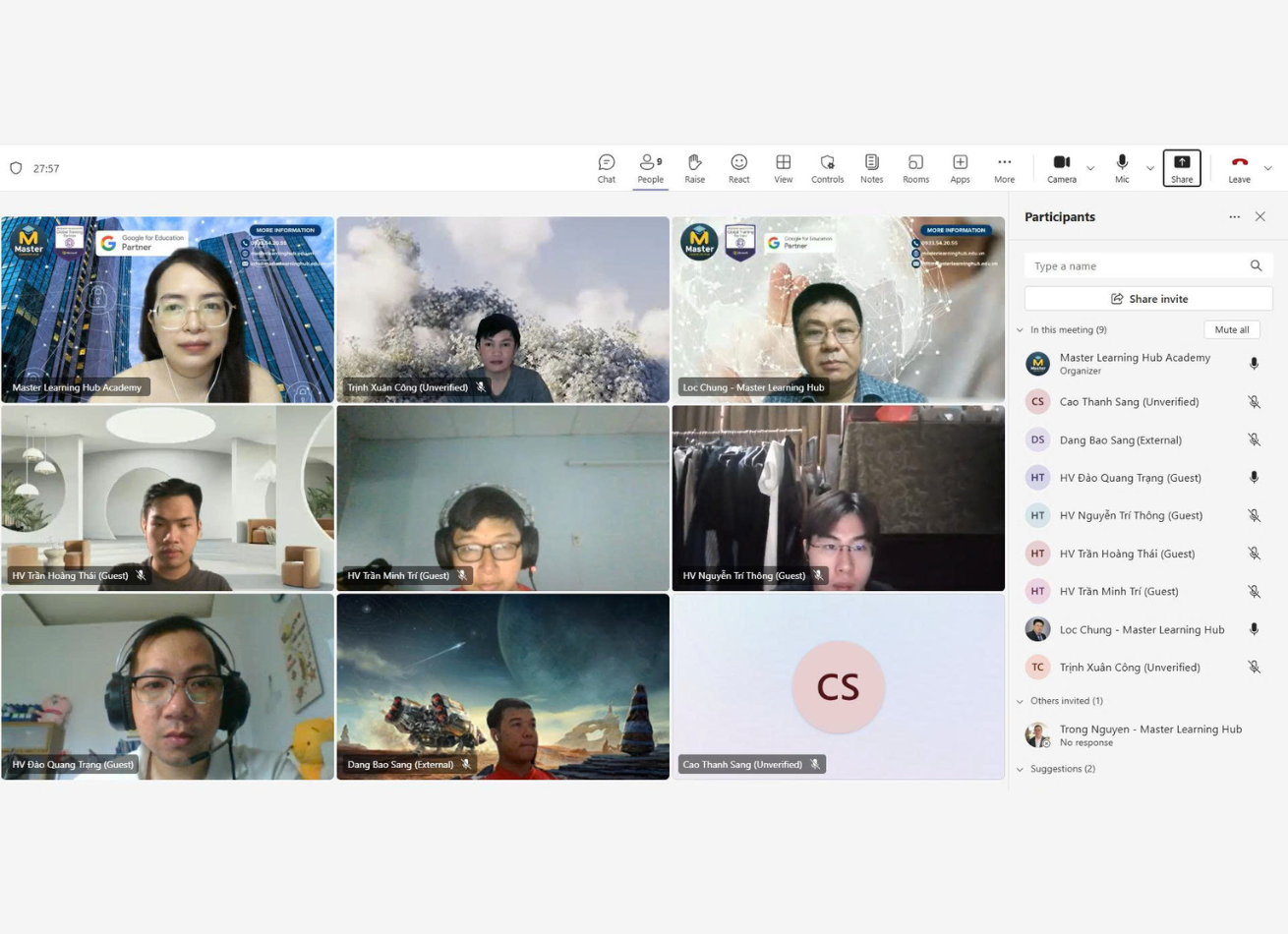Expand the Leave options dropdown arrow
This screenshot has height=934, width=1288.
(x=1267, y=168)
